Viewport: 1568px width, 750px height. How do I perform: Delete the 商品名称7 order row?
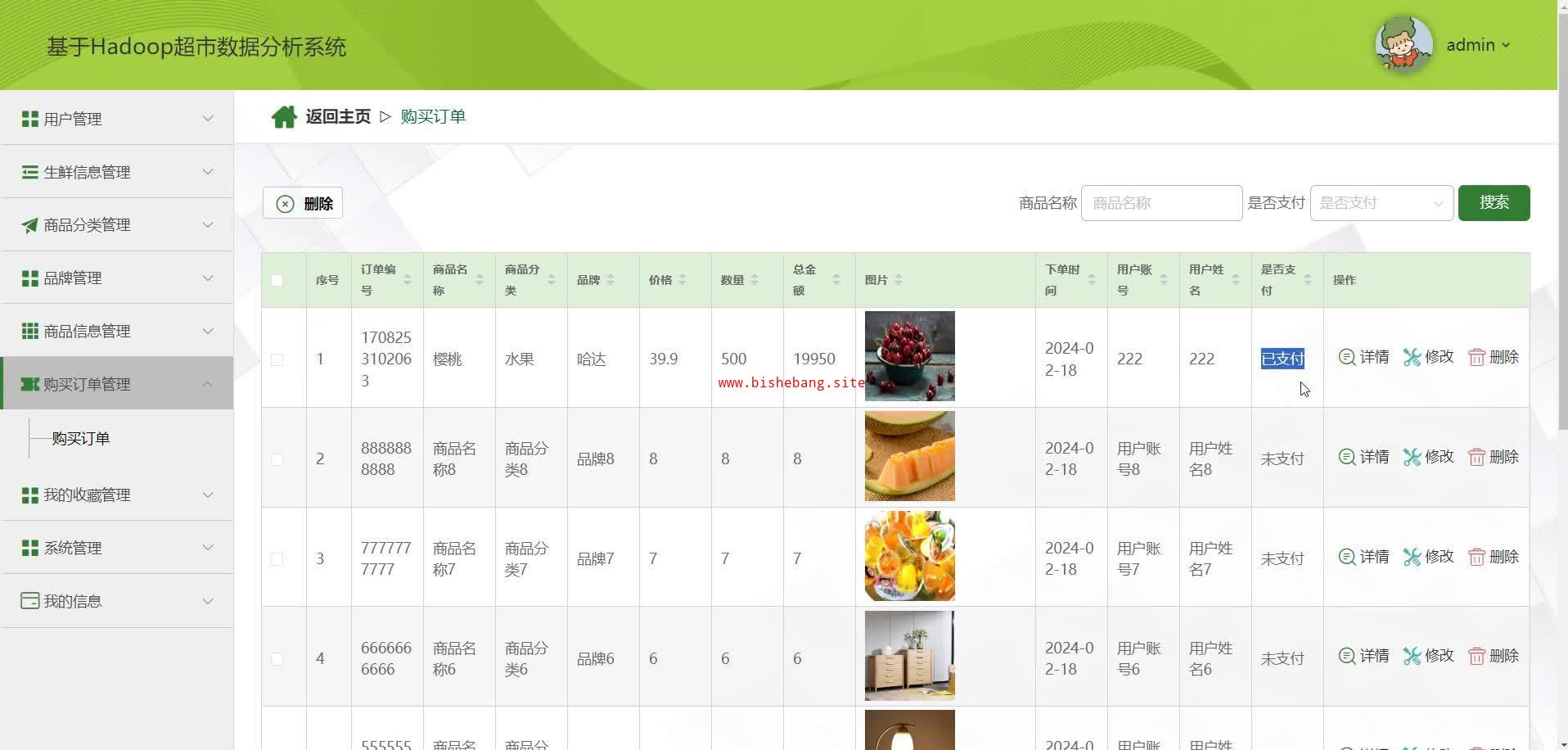(x=1494, y=557)
